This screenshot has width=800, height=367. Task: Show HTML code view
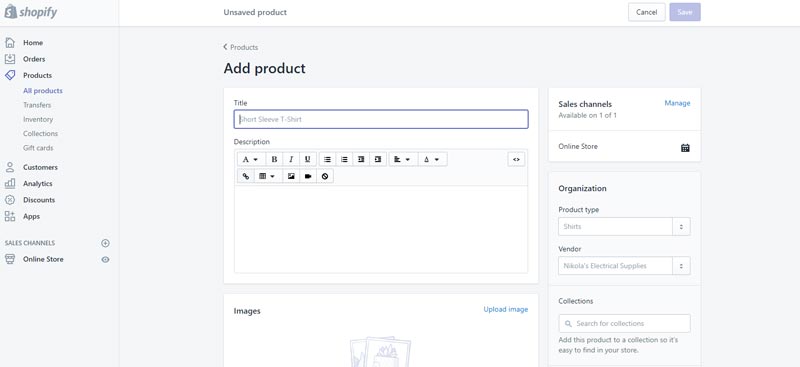516,159
